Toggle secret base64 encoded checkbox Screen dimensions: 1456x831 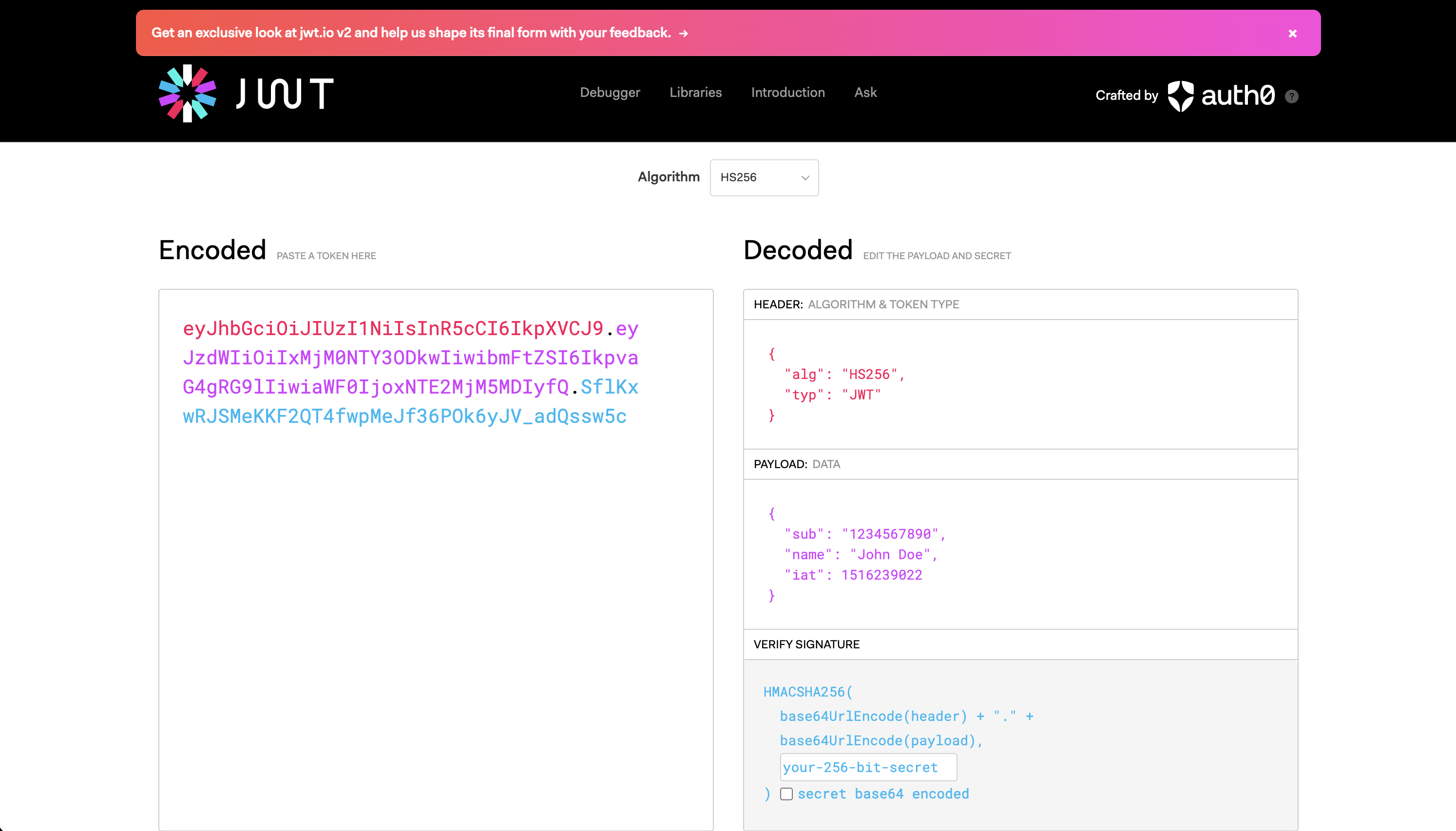(786, 794)
